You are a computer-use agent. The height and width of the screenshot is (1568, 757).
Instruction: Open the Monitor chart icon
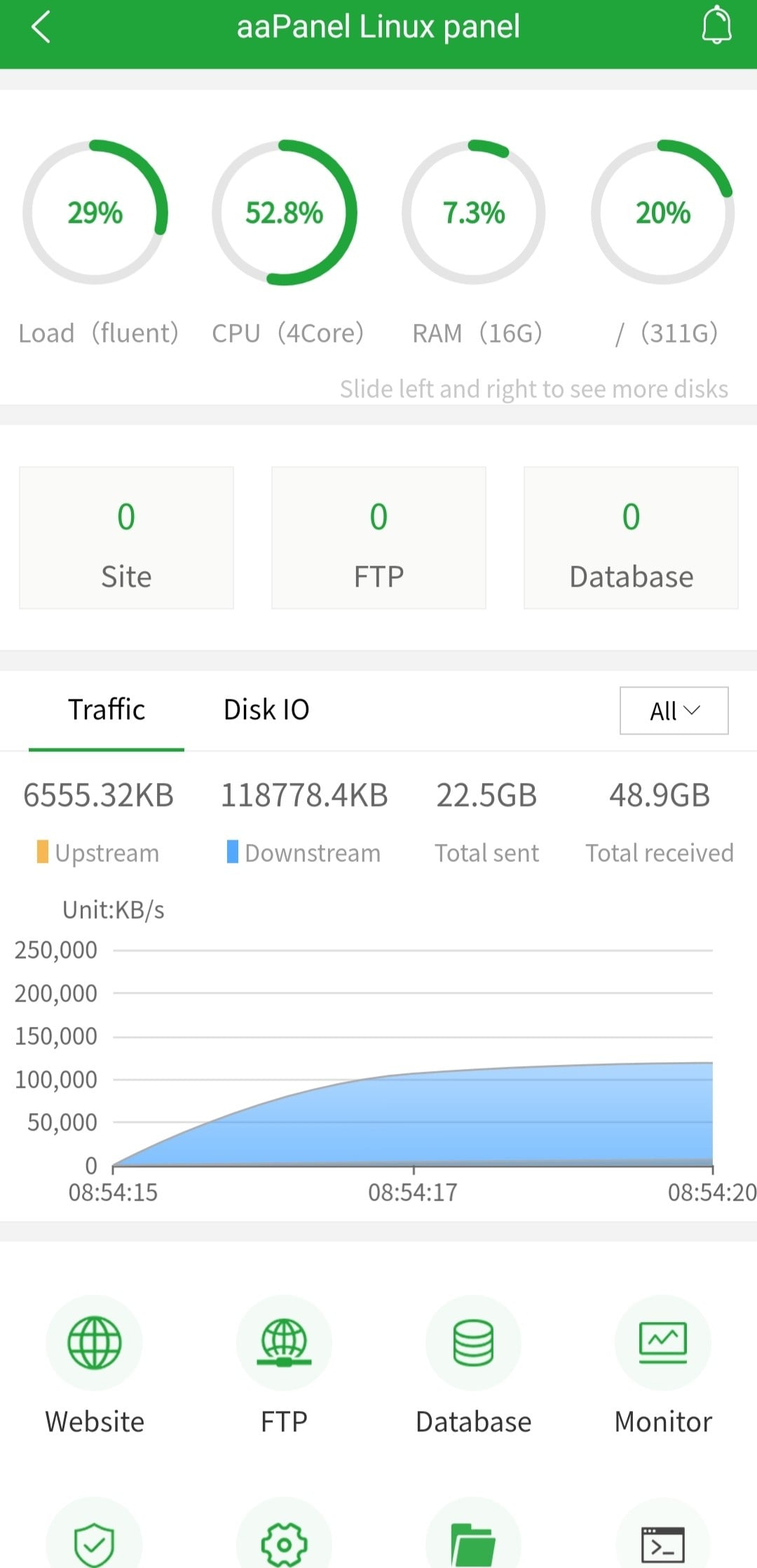pyautogui.click(x=662, y=1342)
